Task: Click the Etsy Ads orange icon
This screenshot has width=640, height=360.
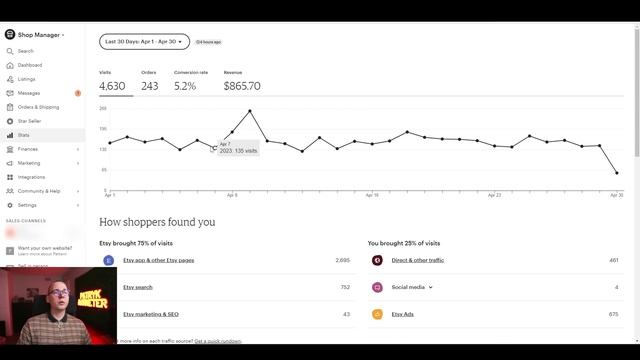Action: [x=377, y=314]
